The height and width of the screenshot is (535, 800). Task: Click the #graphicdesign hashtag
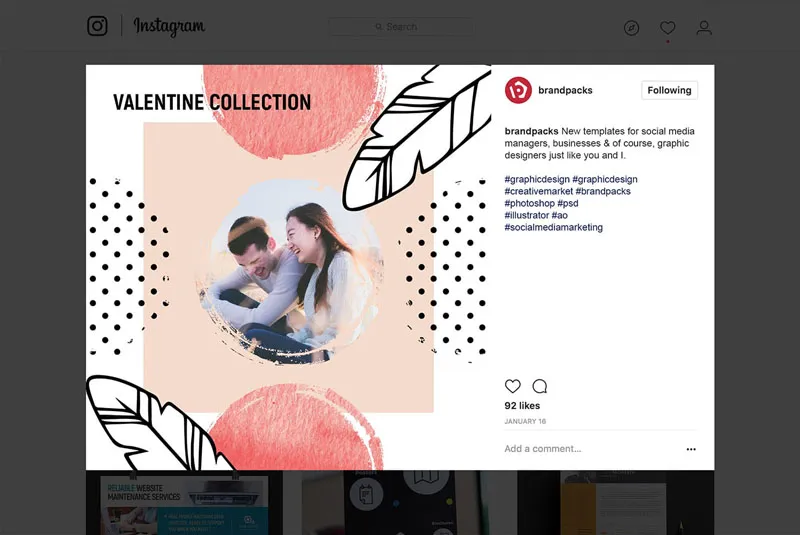[537, 180]
